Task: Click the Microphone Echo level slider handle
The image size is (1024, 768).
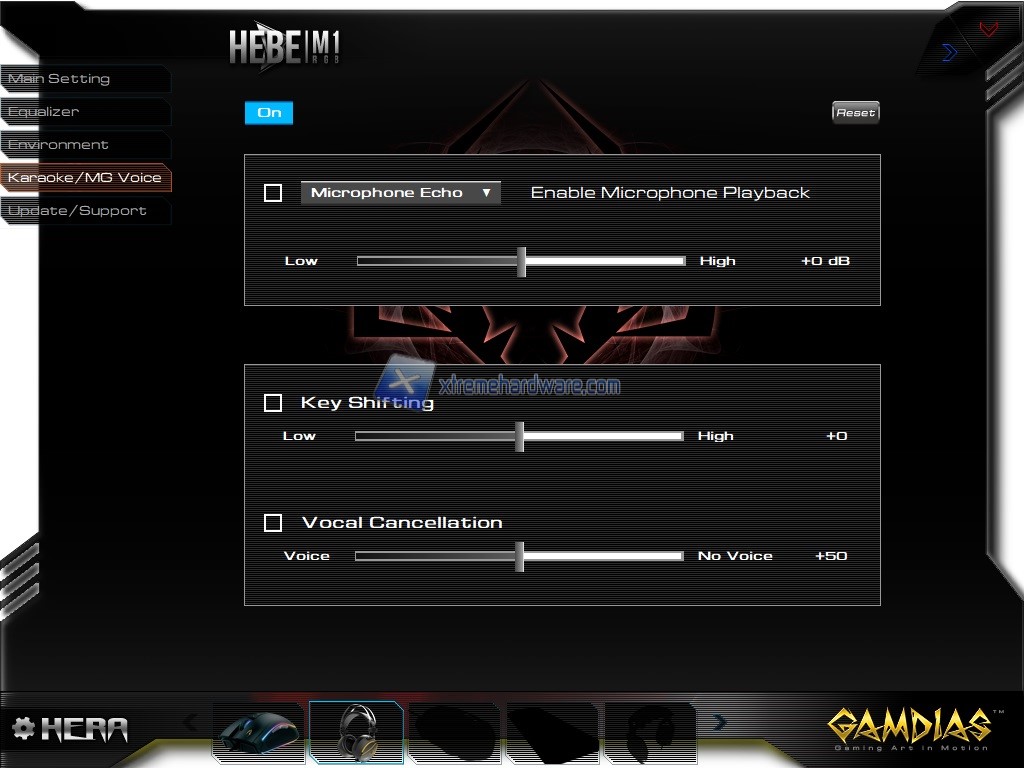Action: tap(521, 262)
